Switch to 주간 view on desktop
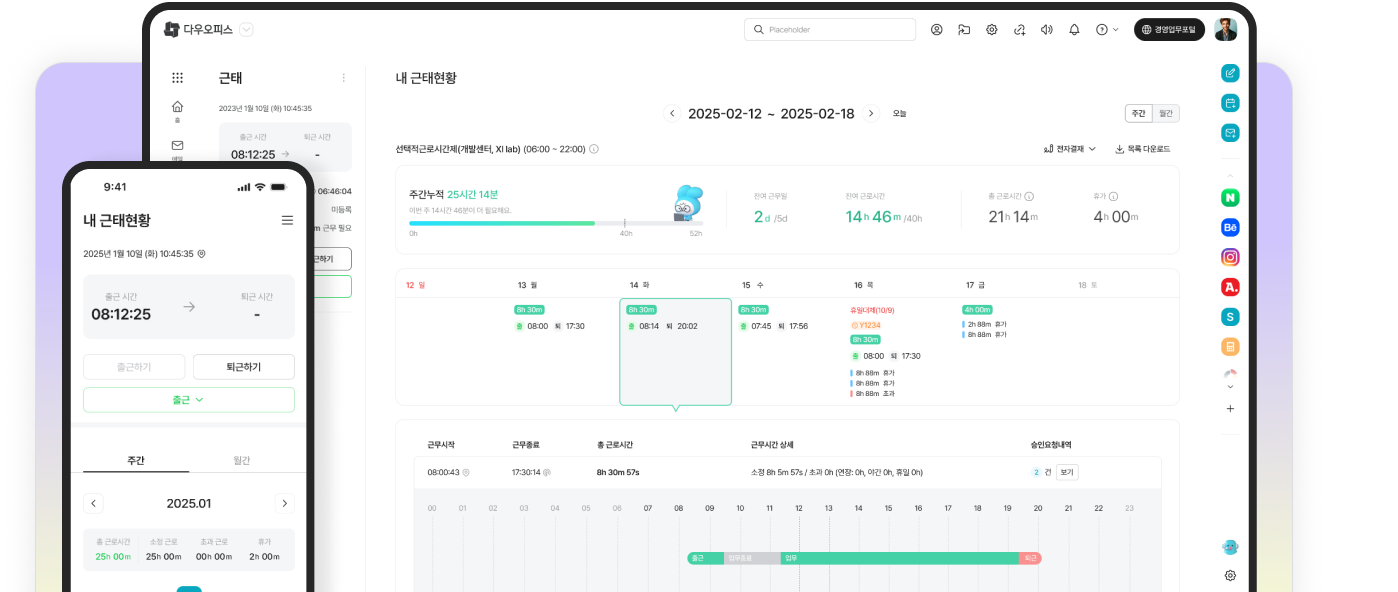 1139,114
